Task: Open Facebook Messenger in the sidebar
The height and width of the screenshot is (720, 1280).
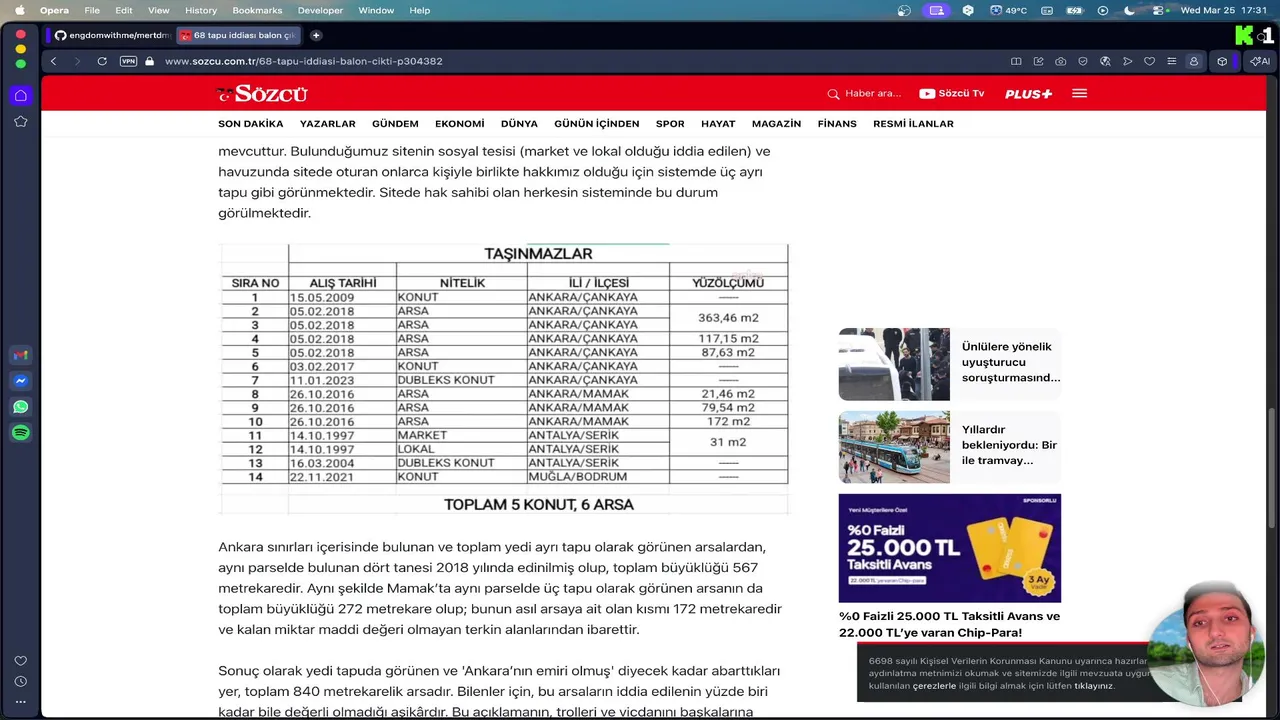Action: coord(20,381)
